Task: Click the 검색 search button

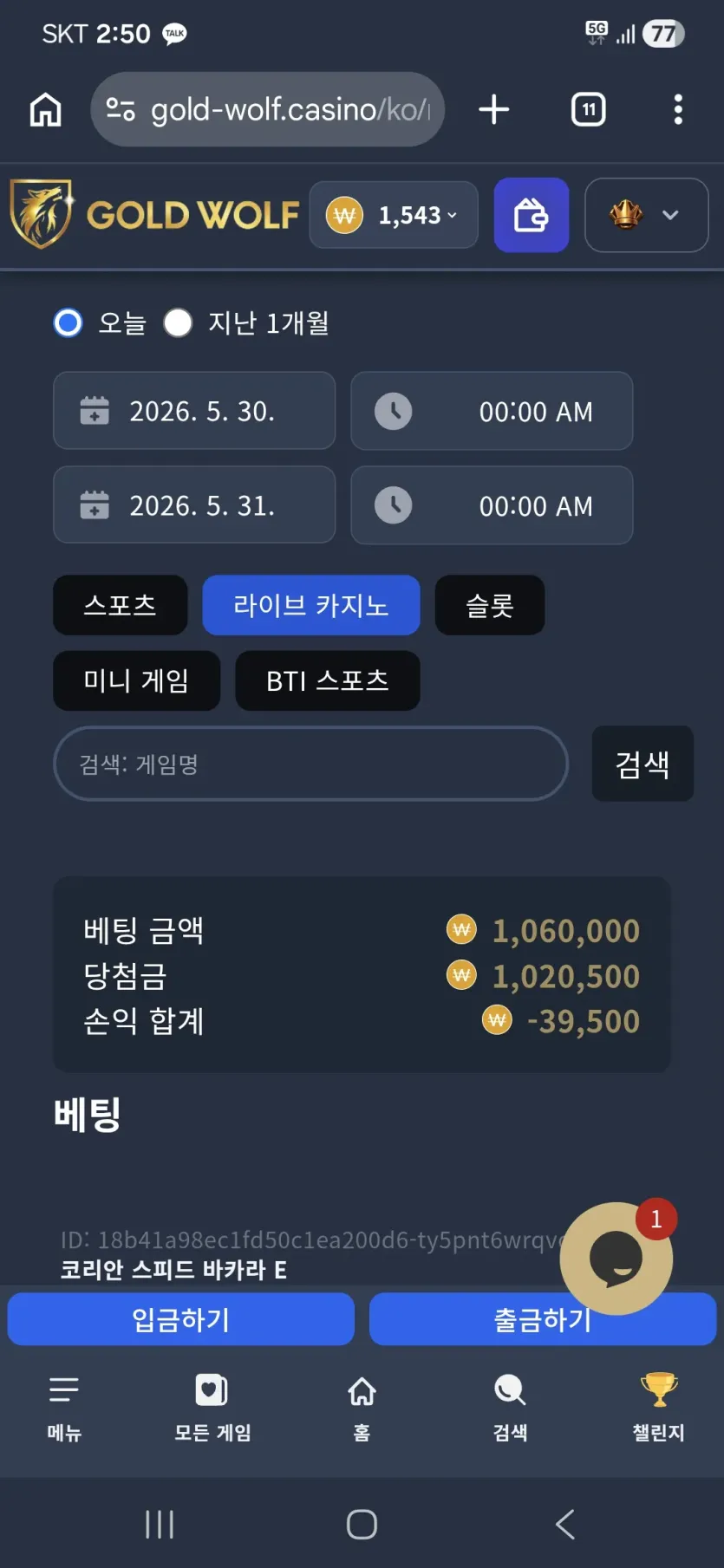Action: [x=642, y=764]
